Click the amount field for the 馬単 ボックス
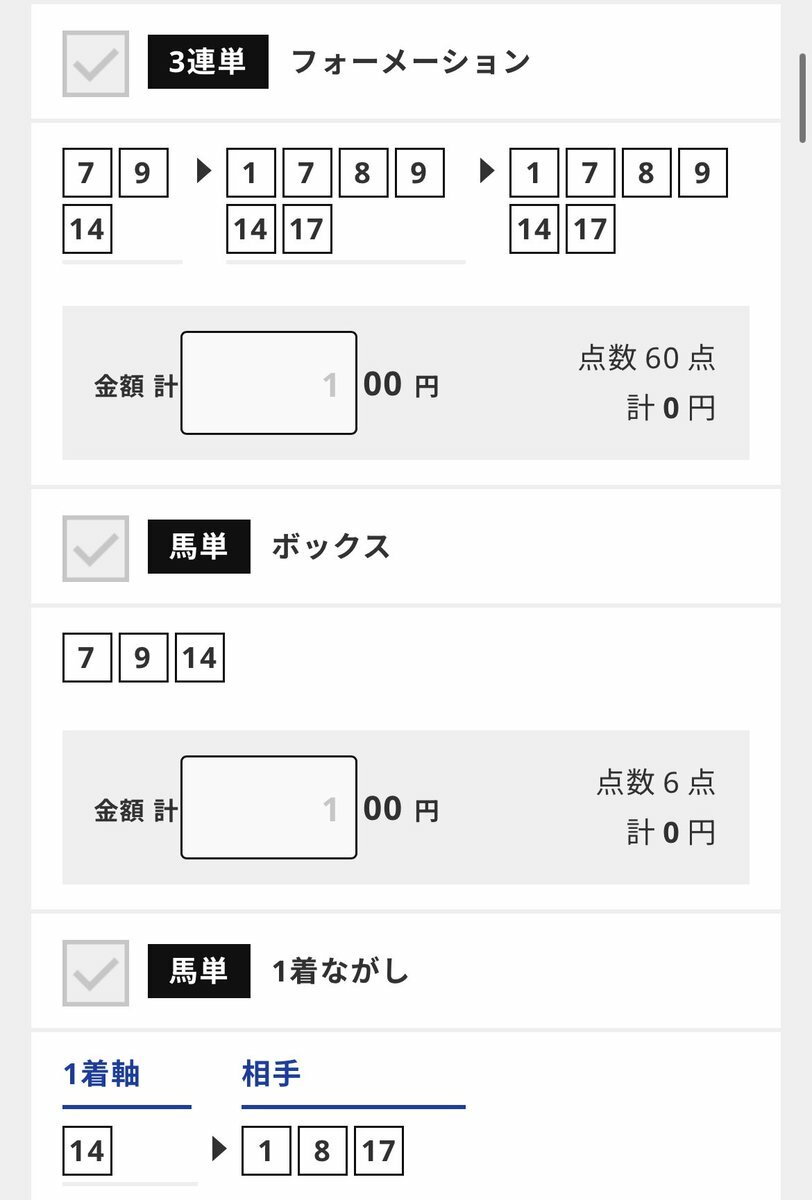 269,807
